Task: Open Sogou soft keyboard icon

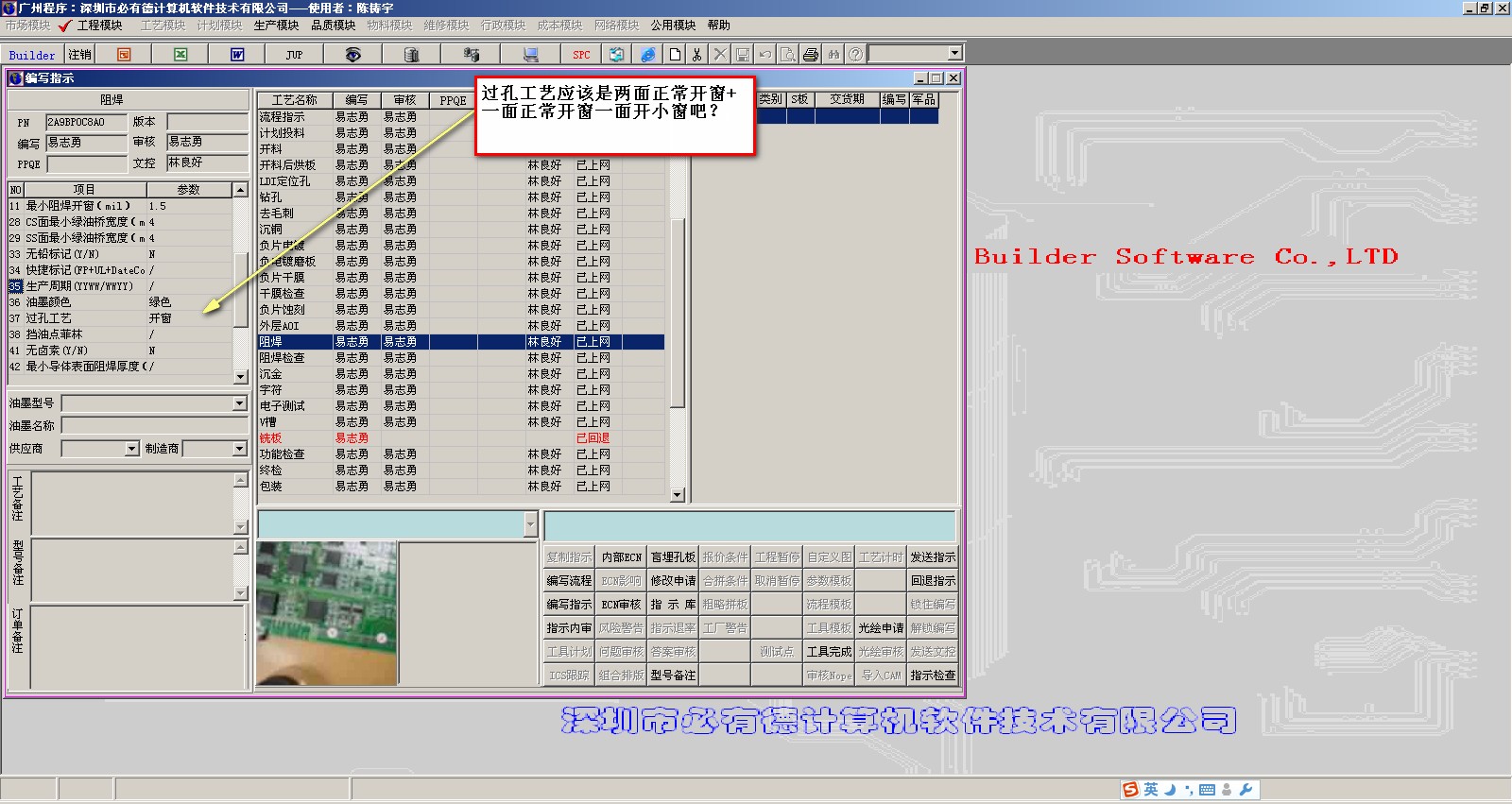Action: point(1207,790)
